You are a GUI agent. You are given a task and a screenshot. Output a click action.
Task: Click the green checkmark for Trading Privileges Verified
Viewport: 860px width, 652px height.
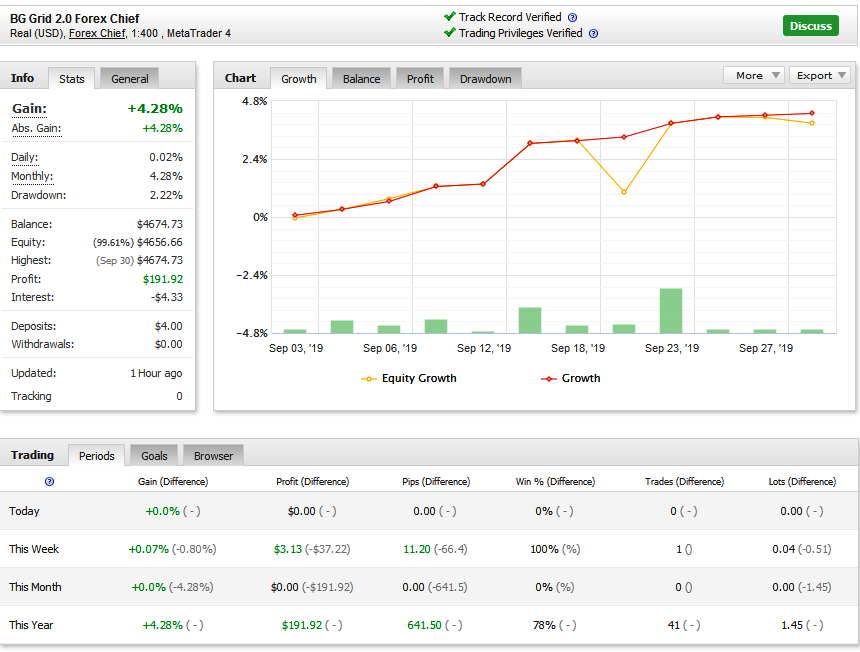tap(450, 32)
